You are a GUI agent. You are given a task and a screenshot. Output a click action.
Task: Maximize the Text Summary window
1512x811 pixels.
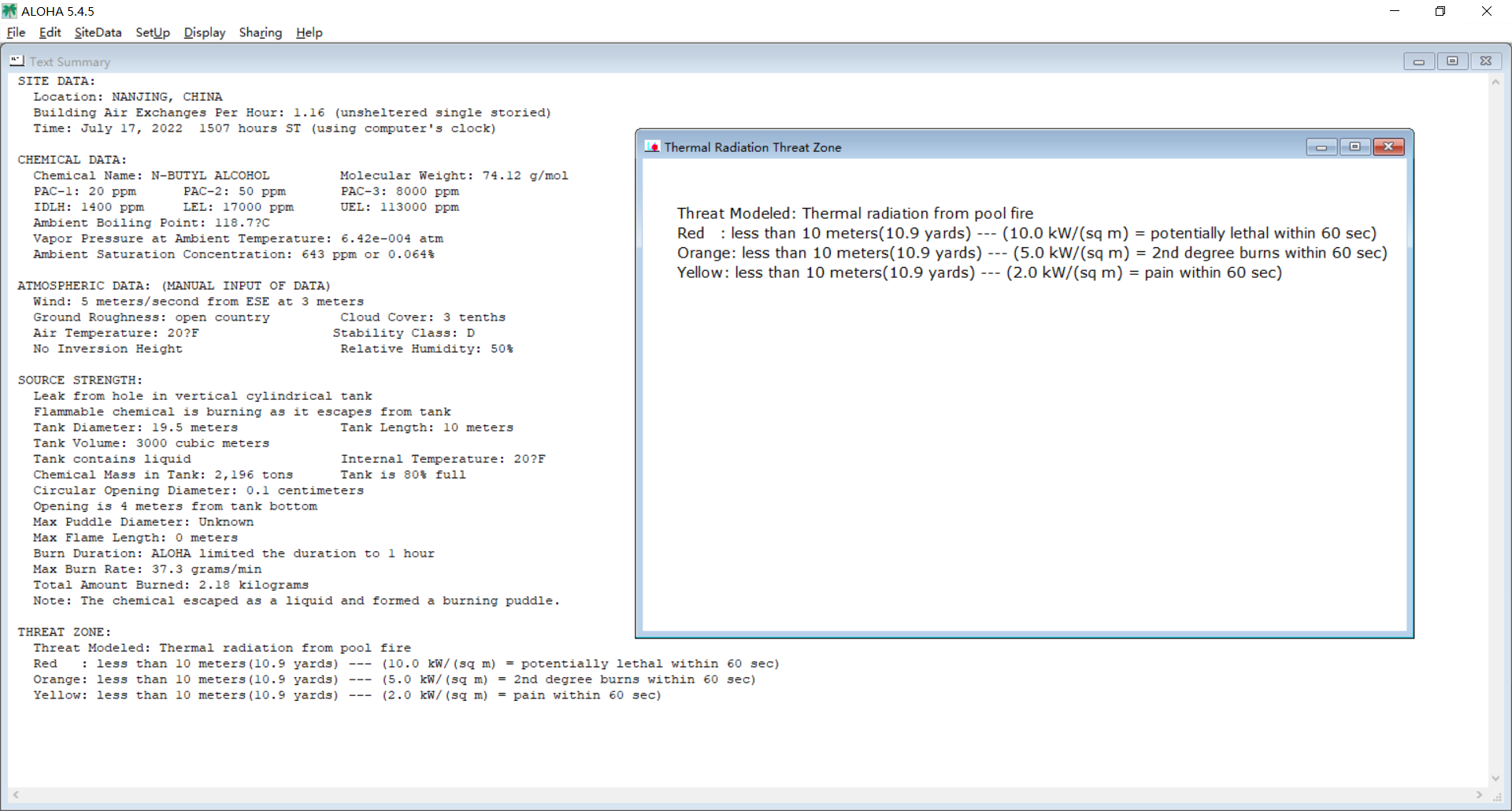[x=1453, y=61]
